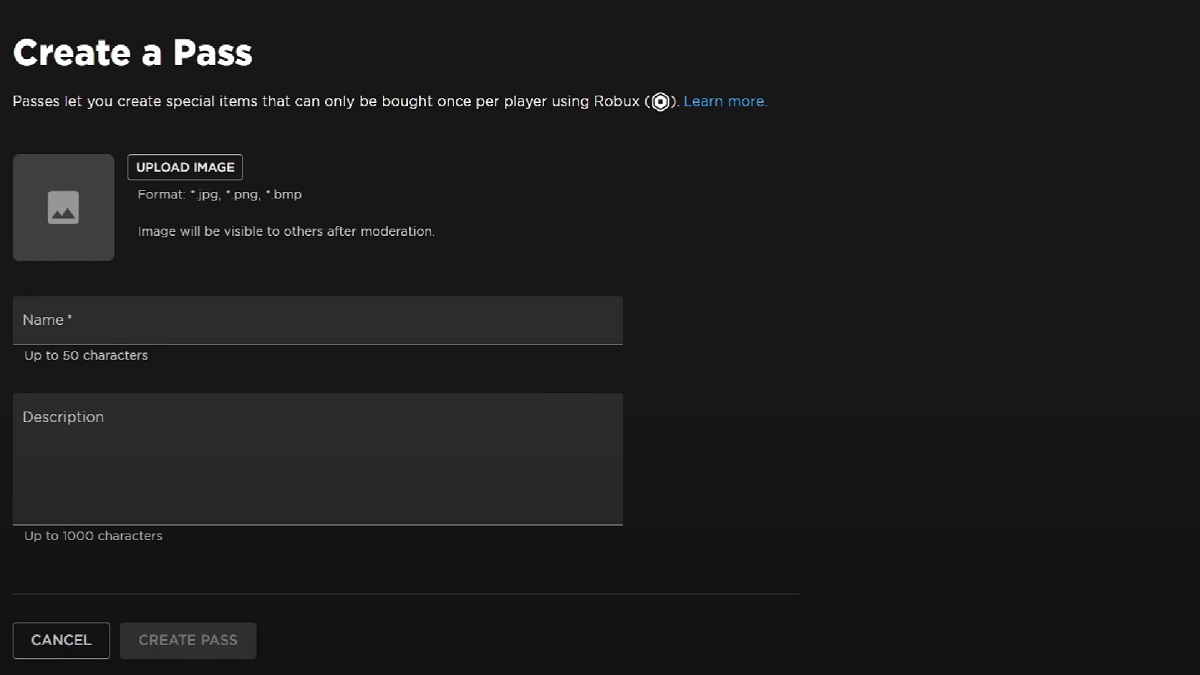The width and height of the screenshot is (1200, 675).
Task: Open the Learn more link
Action: [724, 101]
